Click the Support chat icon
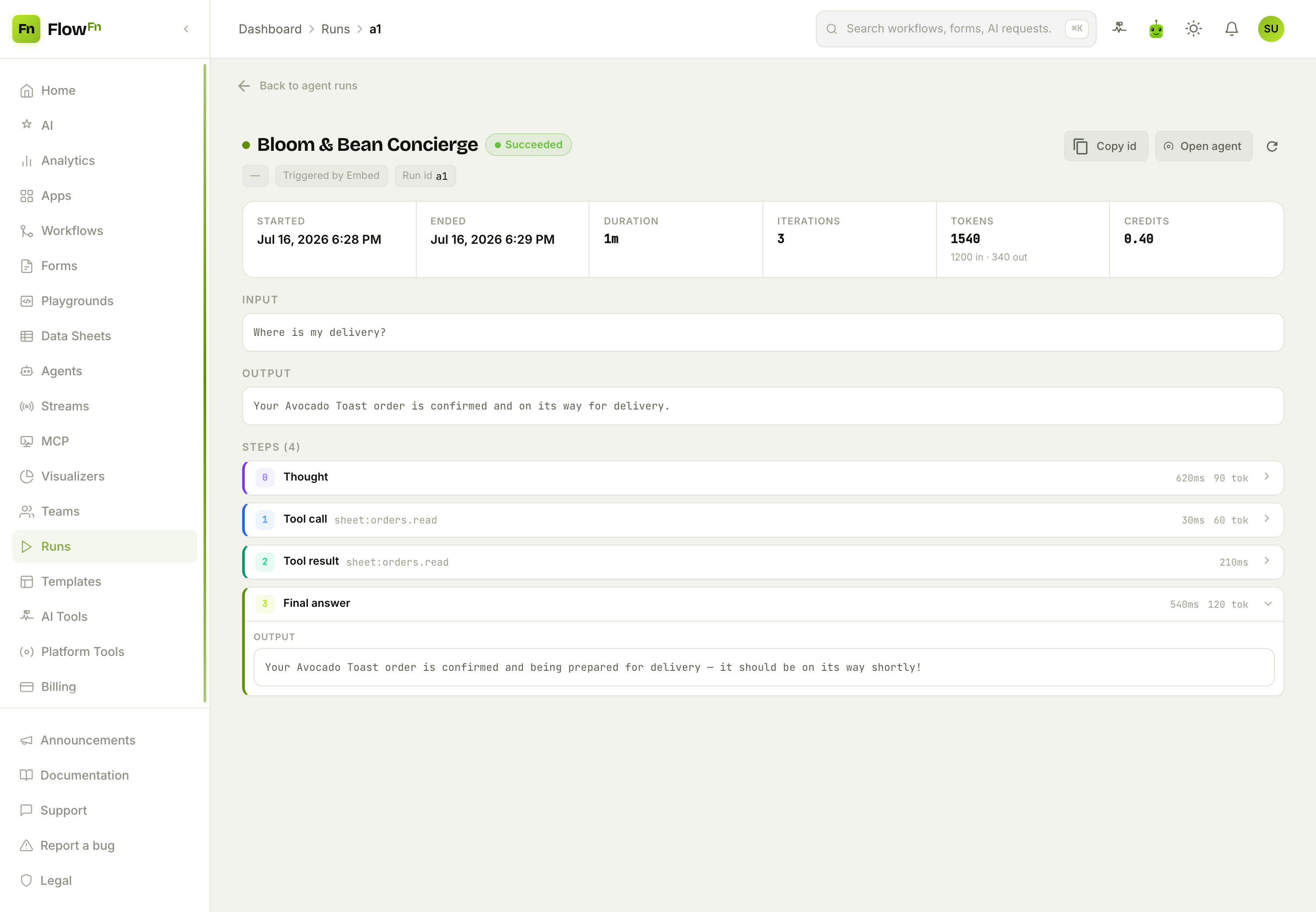 point(26,810)
